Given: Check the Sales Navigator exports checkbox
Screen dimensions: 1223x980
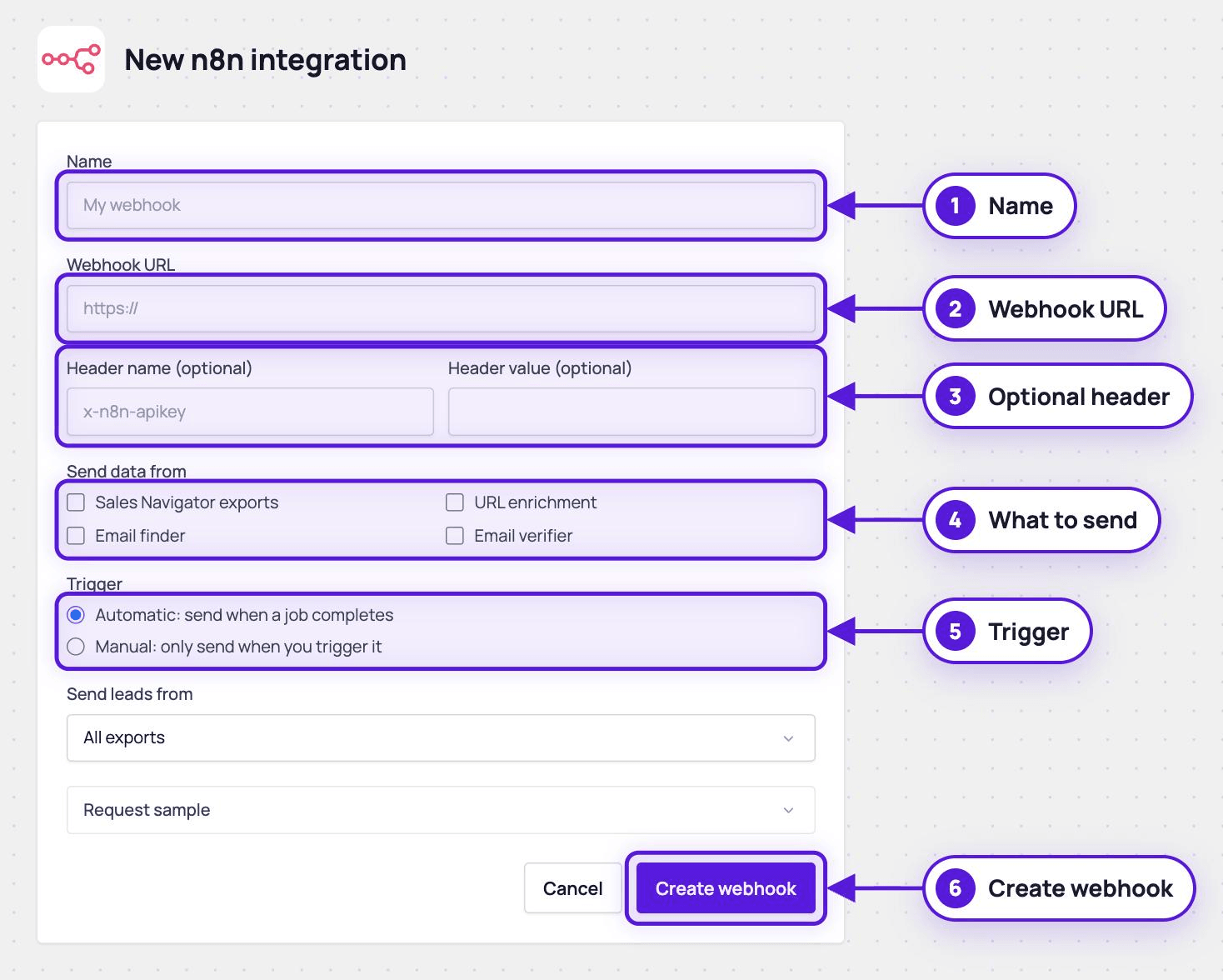Looking at the screenshot, I should (76, 502).
